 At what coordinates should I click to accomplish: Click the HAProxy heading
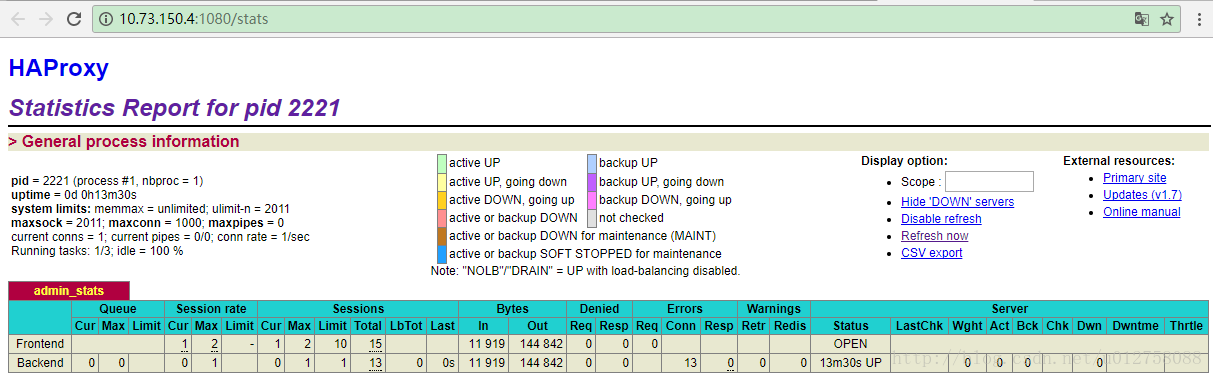pos(58,68)
